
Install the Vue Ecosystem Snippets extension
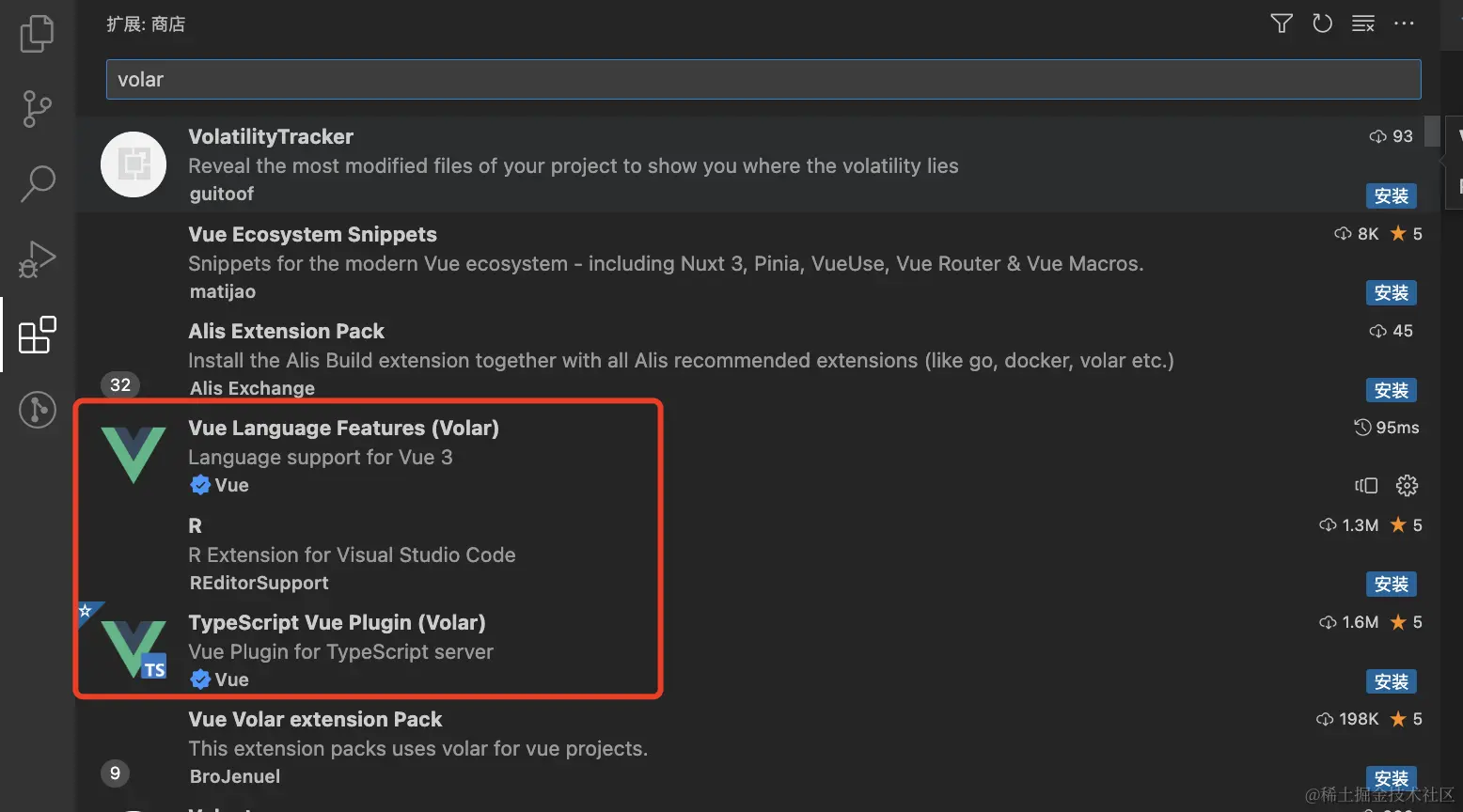1391,293
